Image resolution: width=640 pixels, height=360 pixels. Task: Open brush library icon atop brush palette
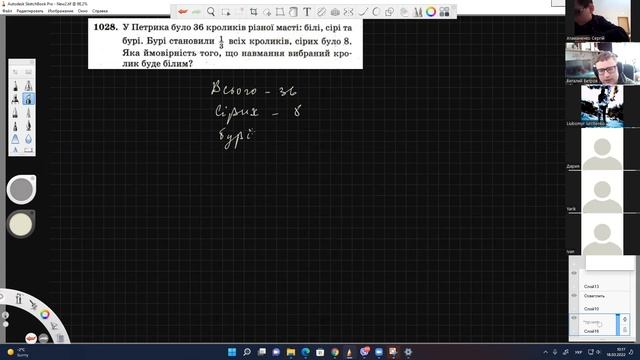point(28,72)
